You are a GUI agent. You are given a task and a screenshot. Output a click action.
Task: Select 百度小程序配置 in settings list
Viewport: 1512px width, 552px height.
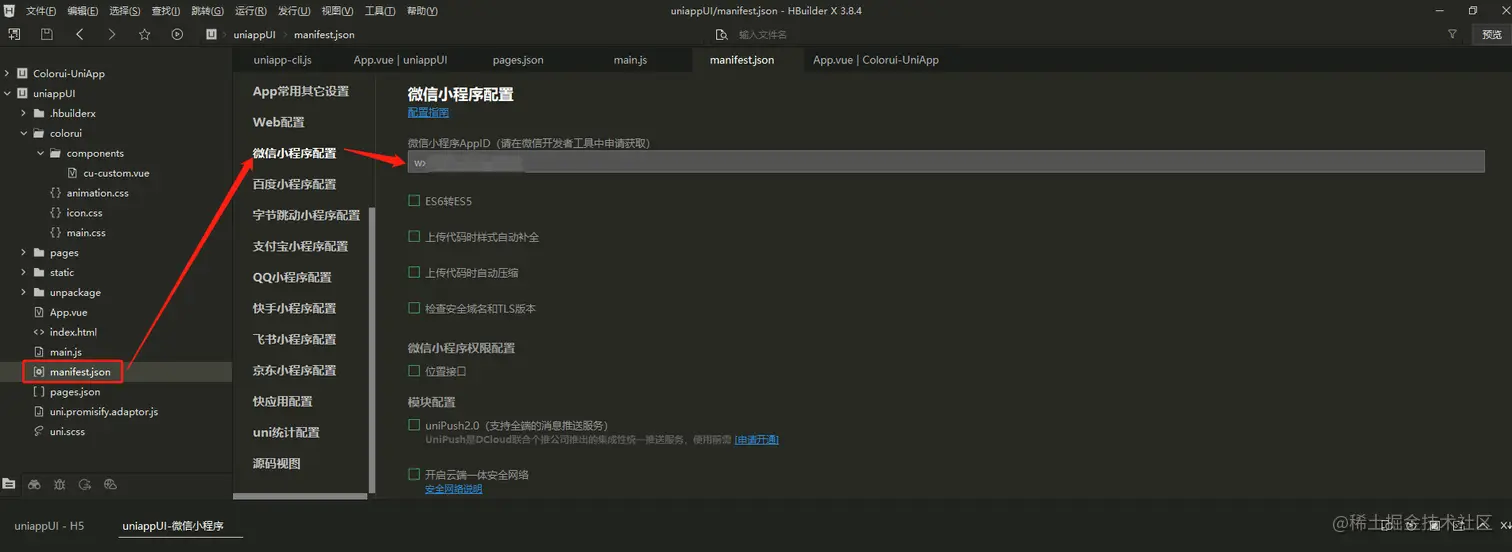point(294,184)
